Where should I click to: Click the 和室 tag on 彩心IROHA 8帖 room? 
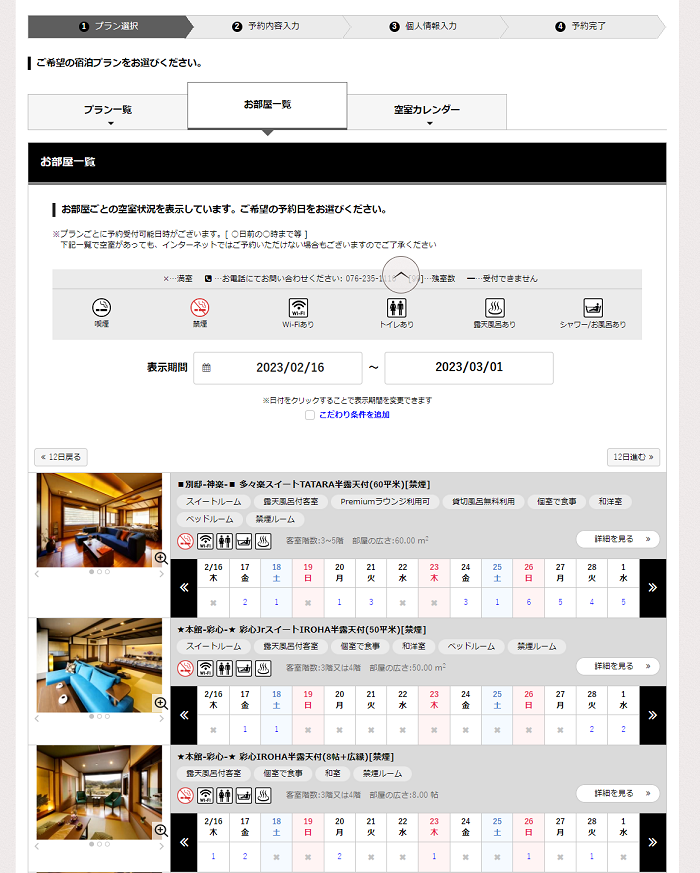[332, 773]
